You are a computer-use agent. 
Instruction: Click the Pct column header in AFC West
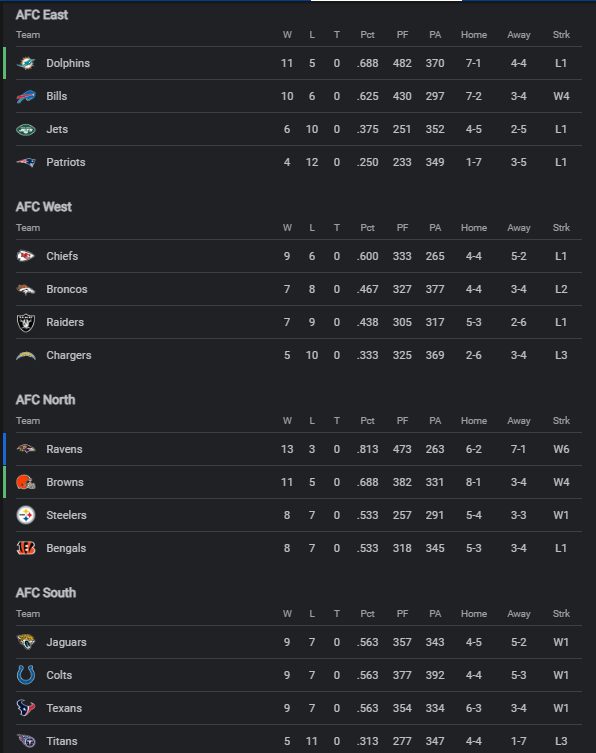tap(367, 228)
